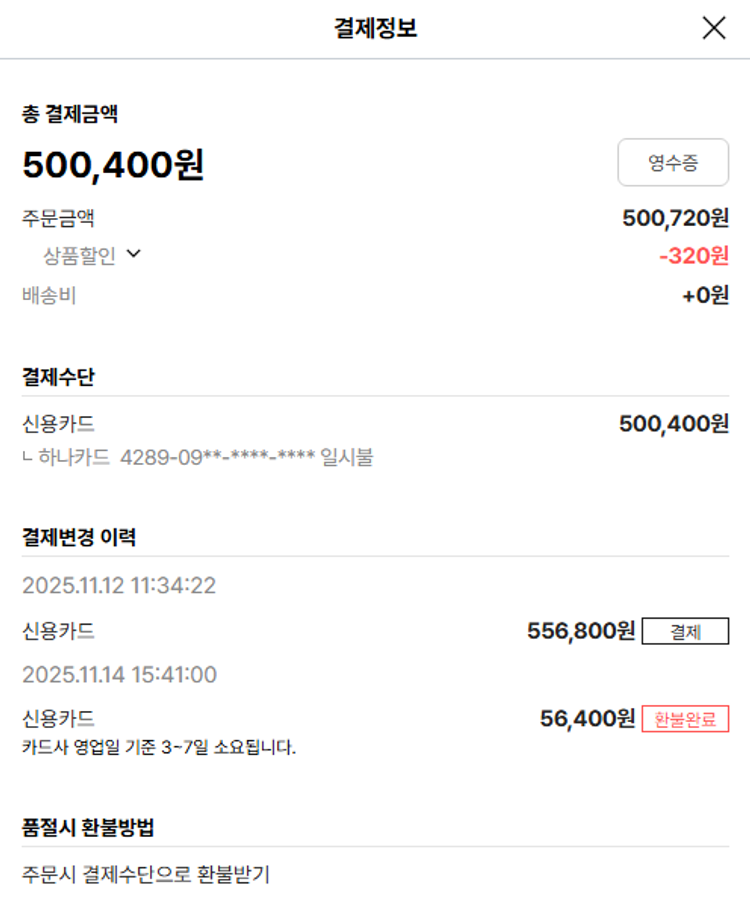750x912 pixels.
Task: Select the 2025.11.14 15:41:00 timestamp
Action: [119, 675]
